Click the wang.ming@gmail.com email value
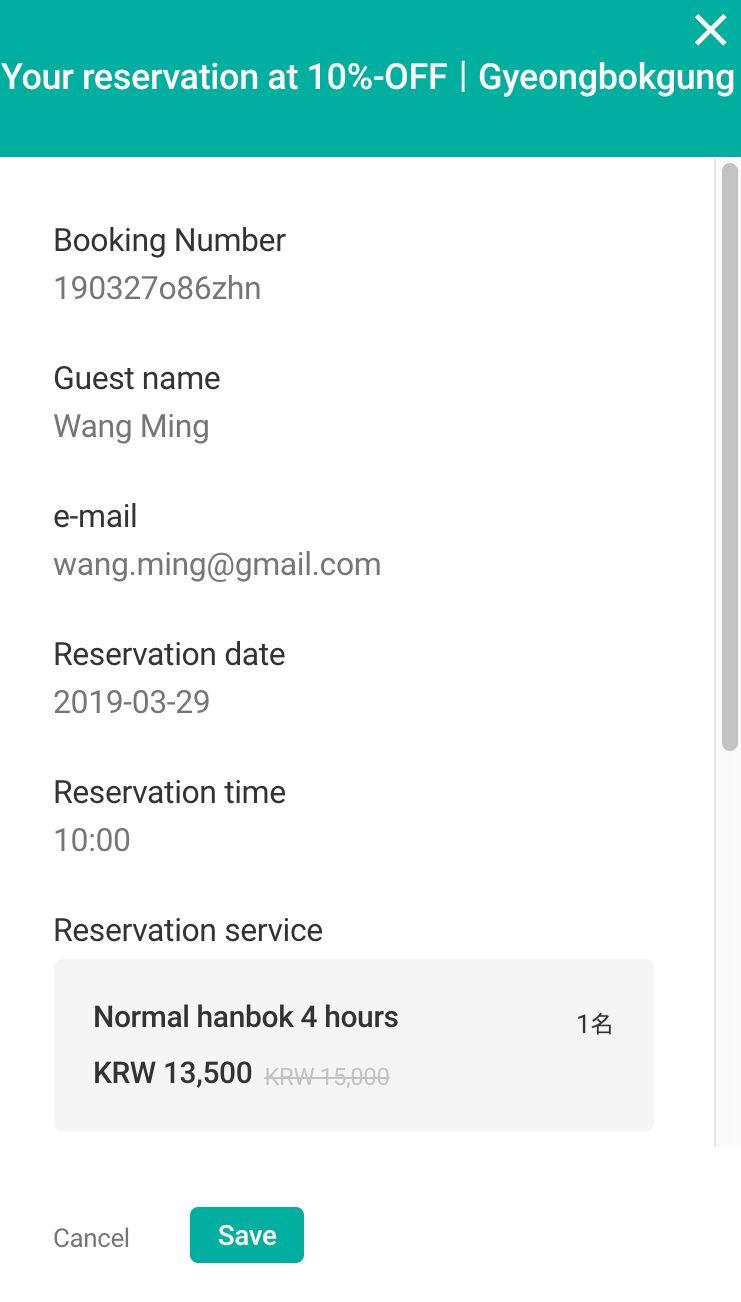The width and height of the screenshot is (741, 1302). 217,564
